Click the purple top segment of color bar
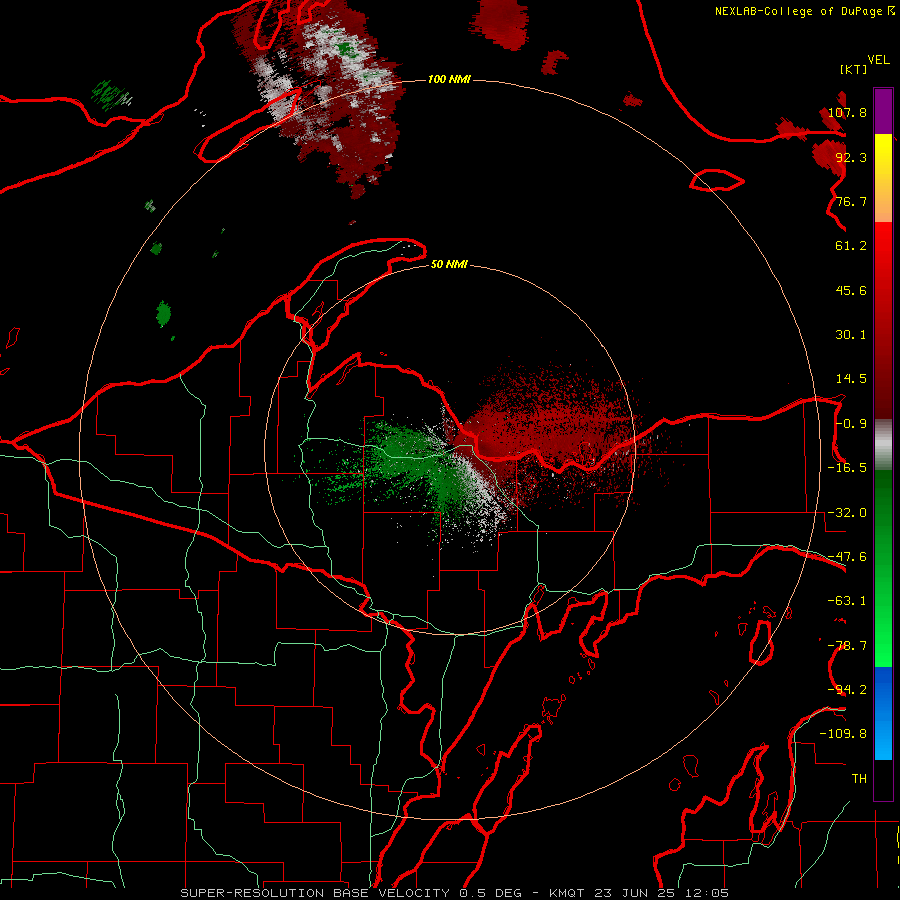The width and height of the screenshot is (900, 900). coord(883,111)
